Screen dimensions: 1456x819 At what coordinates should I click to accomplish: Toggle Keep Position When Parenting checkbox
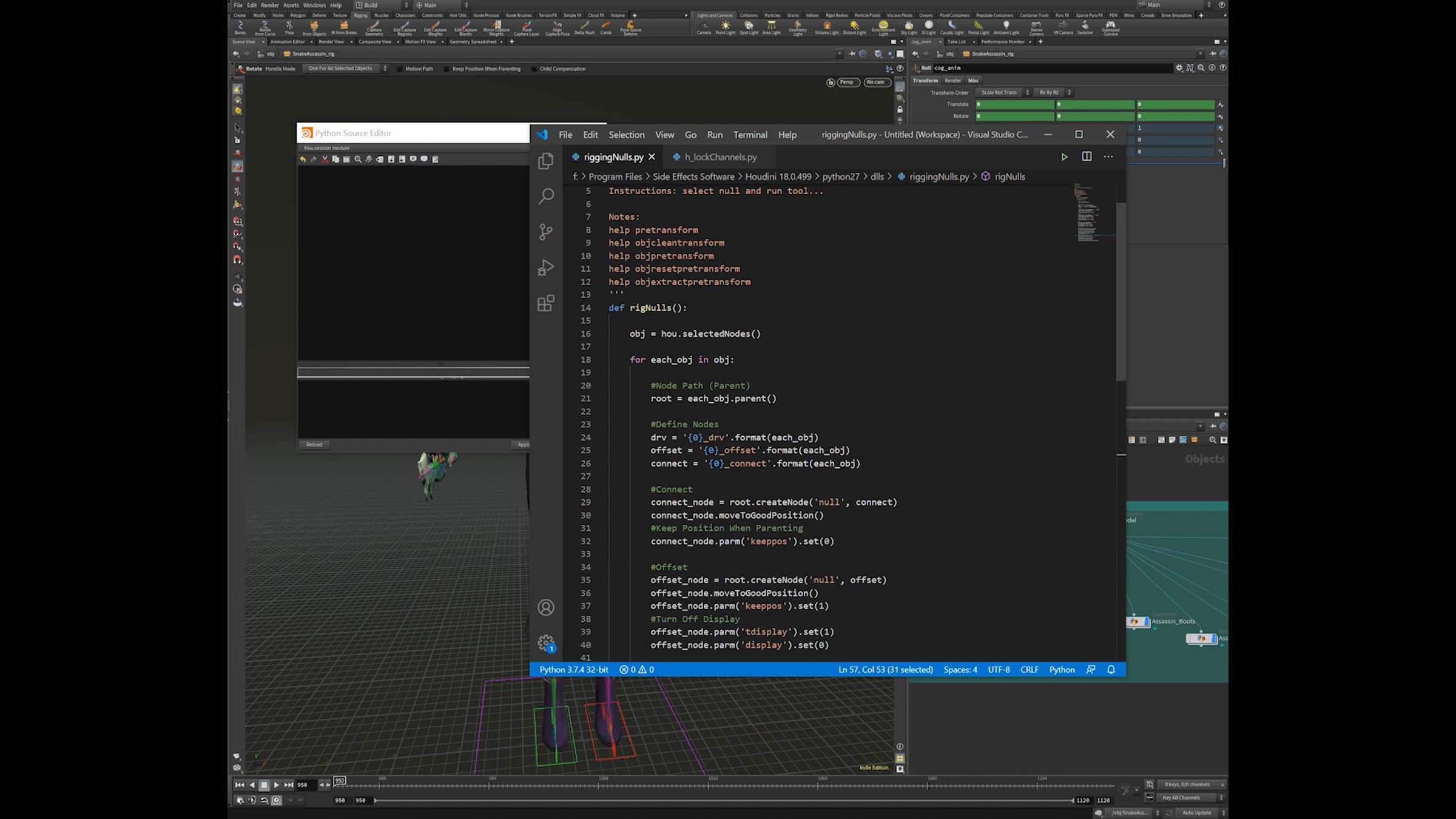447,69
